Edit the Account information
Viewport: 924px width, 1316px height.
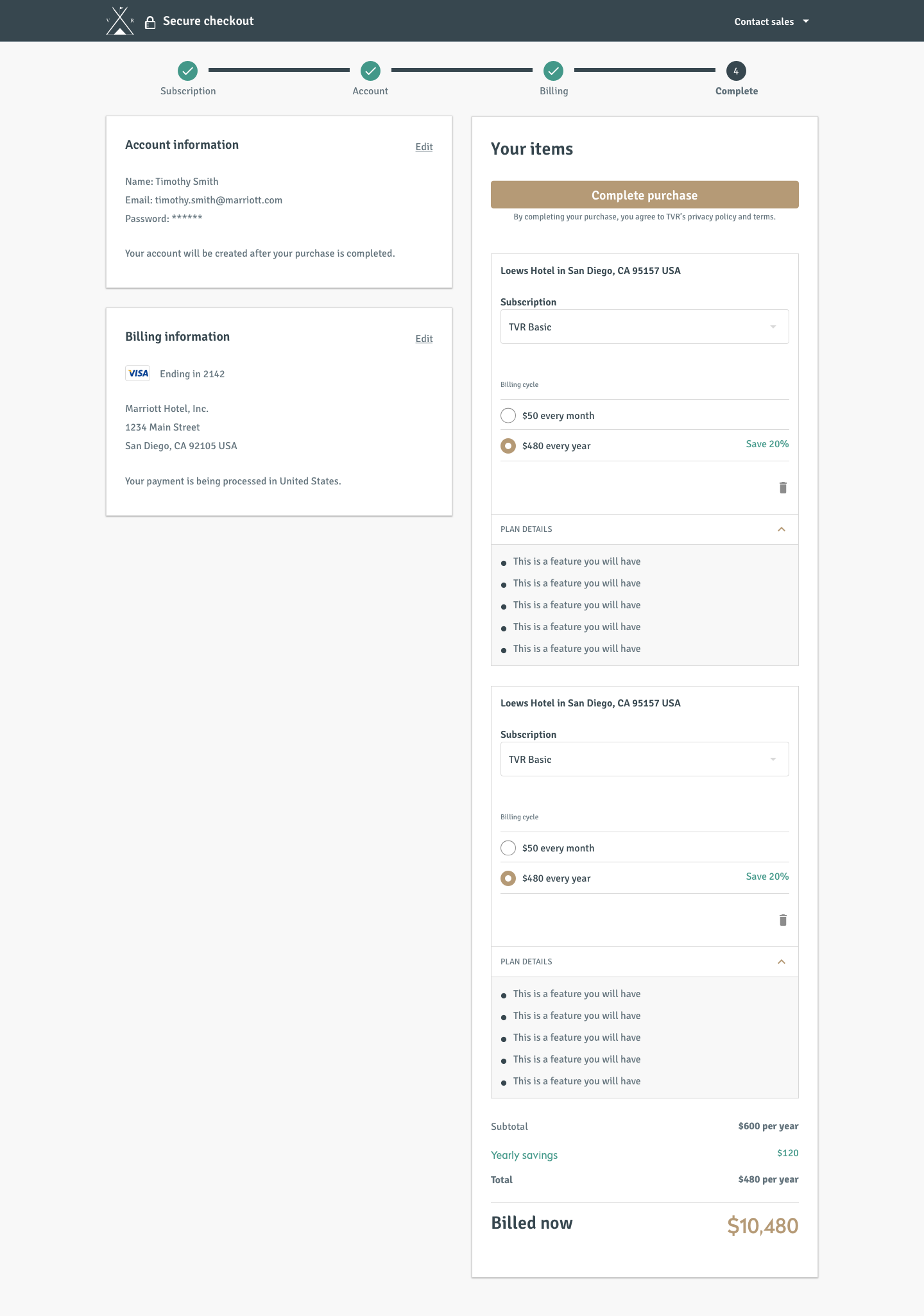[424, 147]
